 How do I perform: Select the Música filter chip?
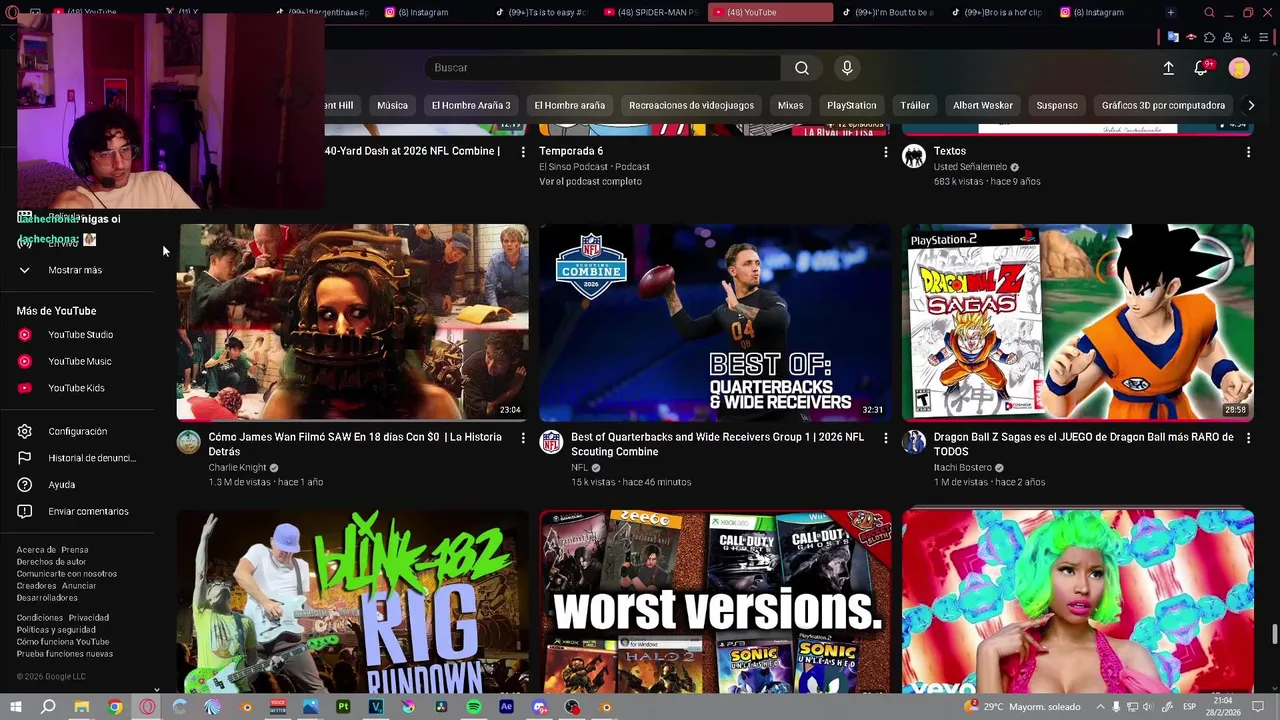[392, 105]
